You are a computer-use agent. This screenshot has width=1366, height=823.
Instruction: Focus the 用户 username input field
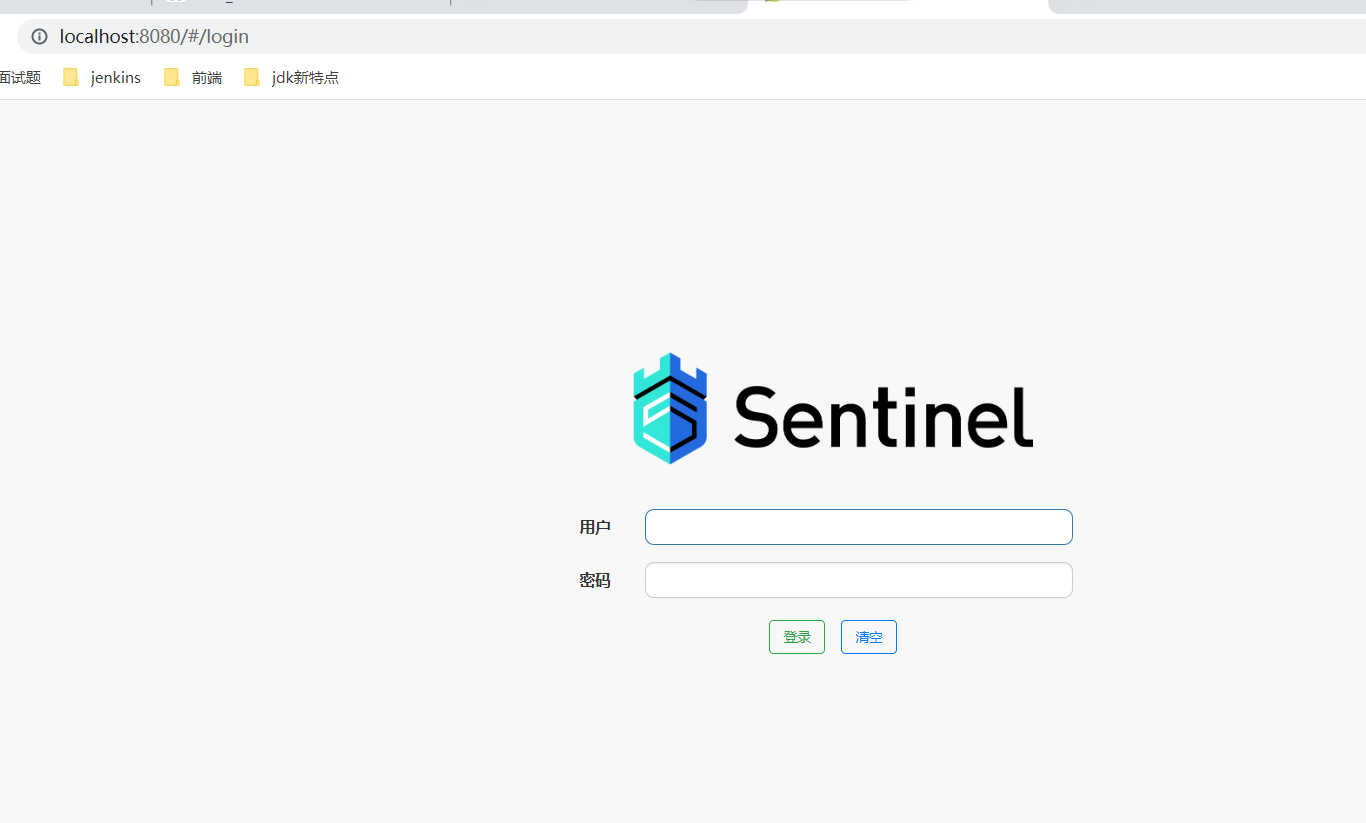(x=858, y=527)
